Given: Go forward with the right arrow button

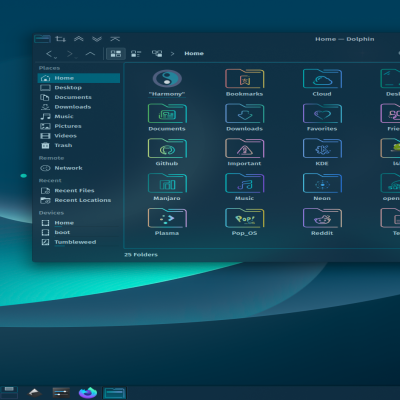Looking at the screenshot, I should (71, 54).
